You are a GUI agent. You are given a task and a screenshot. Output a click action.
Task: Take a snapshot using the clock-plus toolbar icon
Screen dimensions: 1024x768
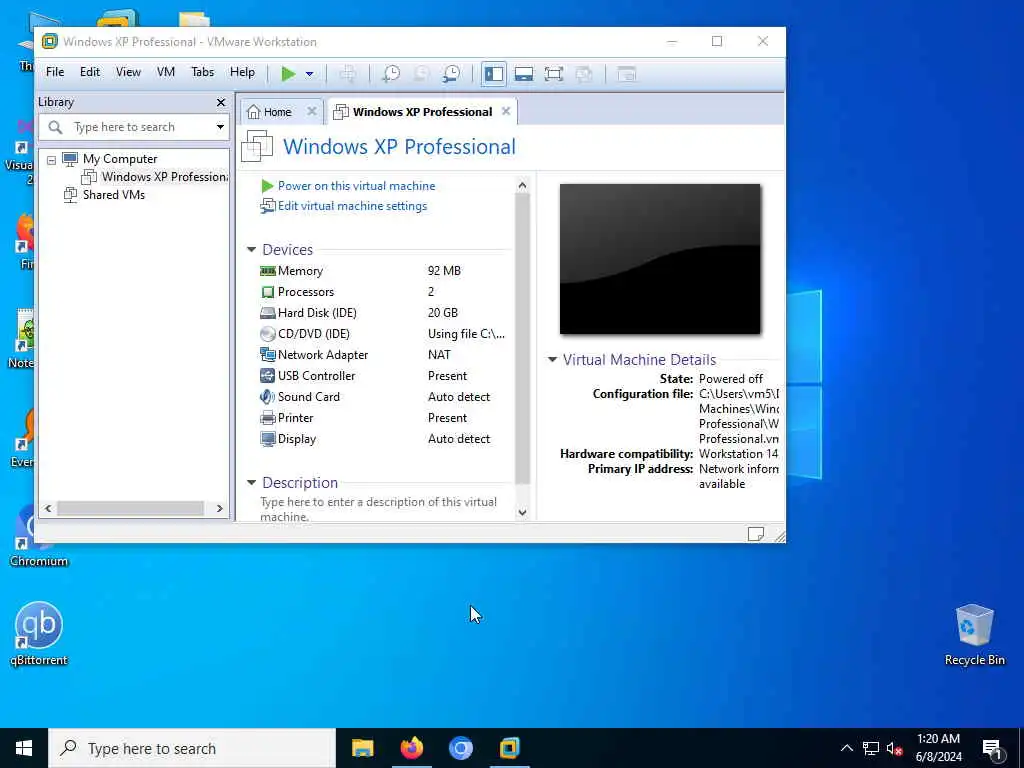coord(391,74)
